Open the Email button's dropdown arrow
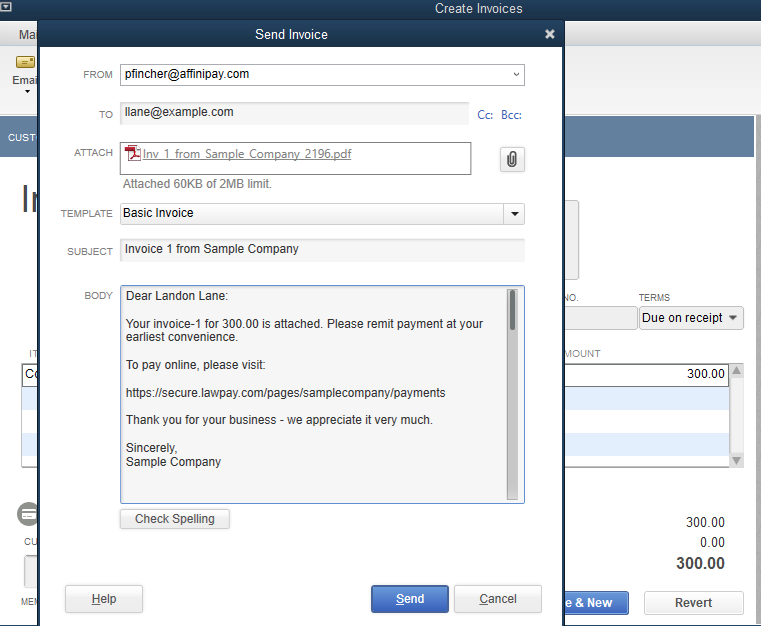The height and width of the screenshot is (626, 761). tap(27, 92)
